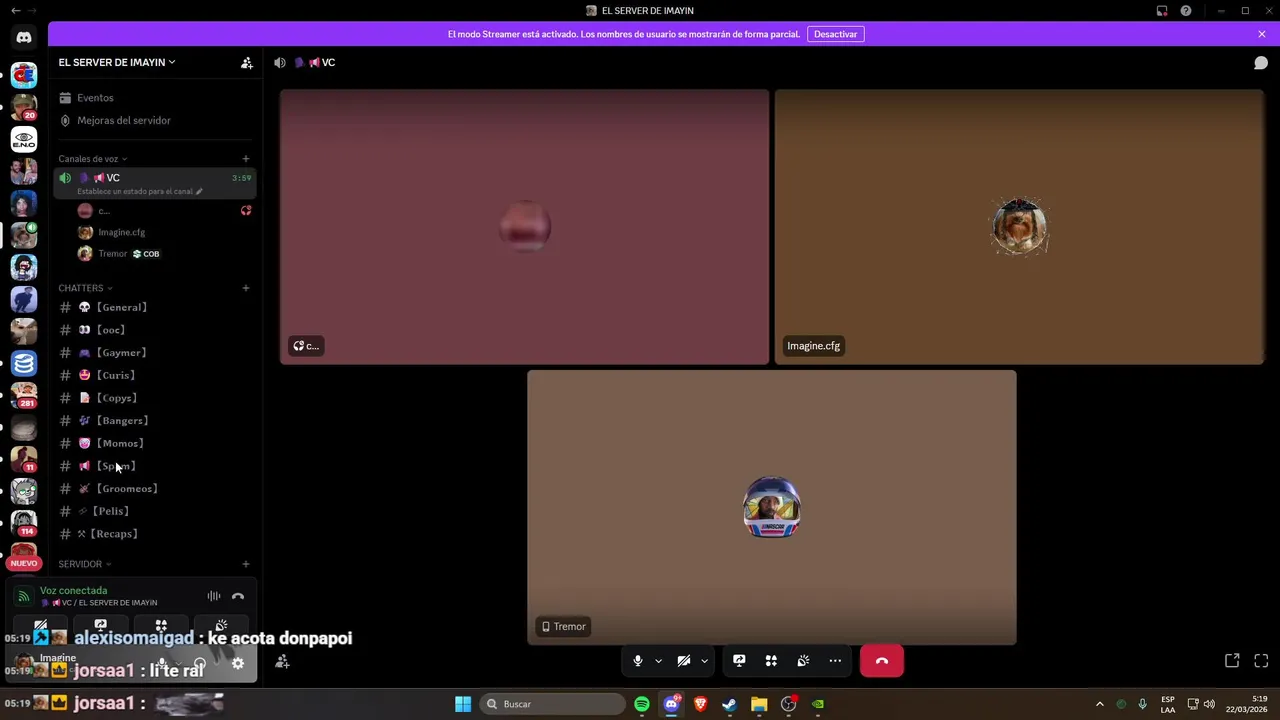The image size is (1280, 720).
Task: Show hidden system tray icons
Action: coord(1100,704)
